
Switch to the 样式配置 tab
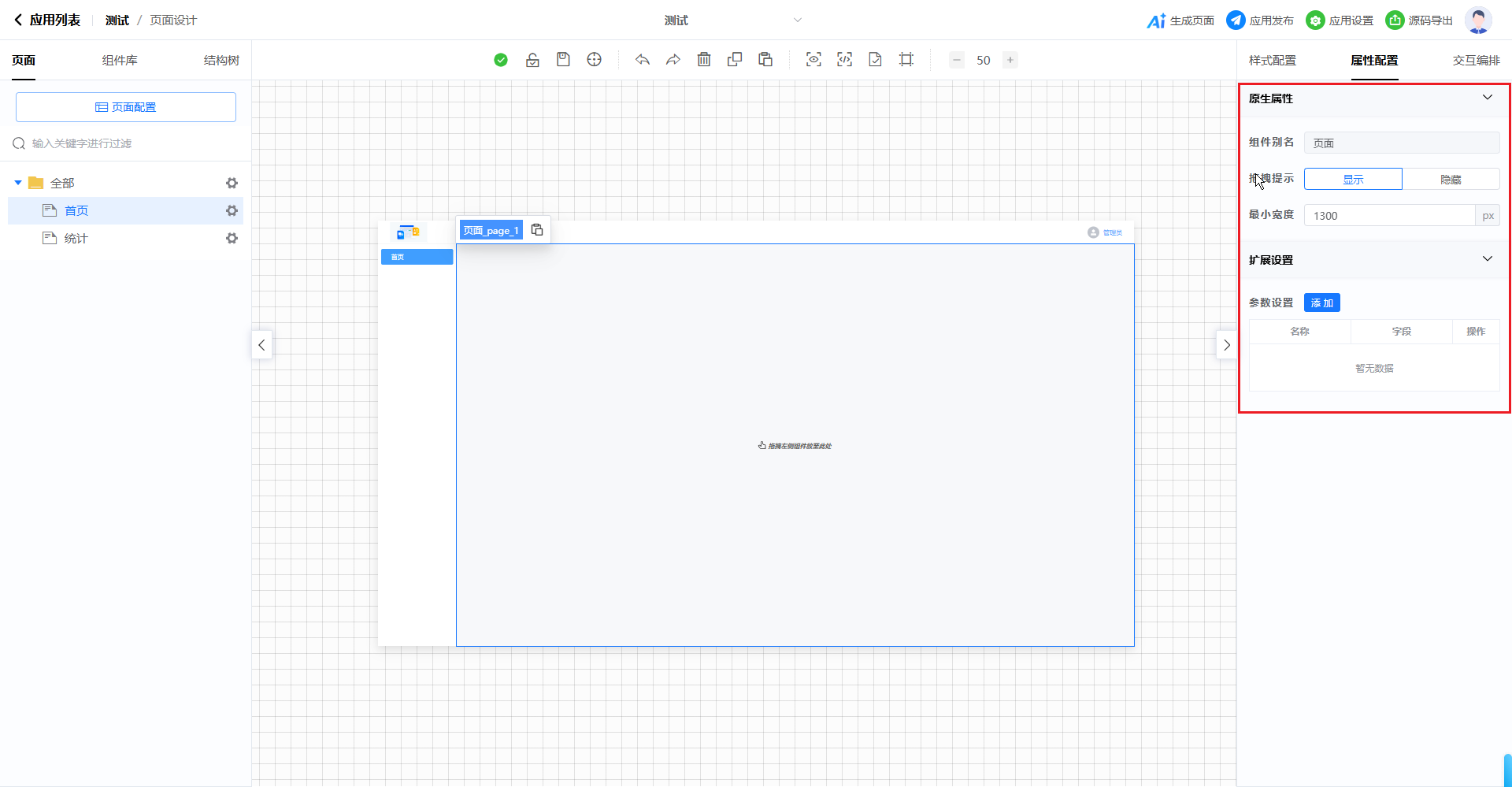1272,61
